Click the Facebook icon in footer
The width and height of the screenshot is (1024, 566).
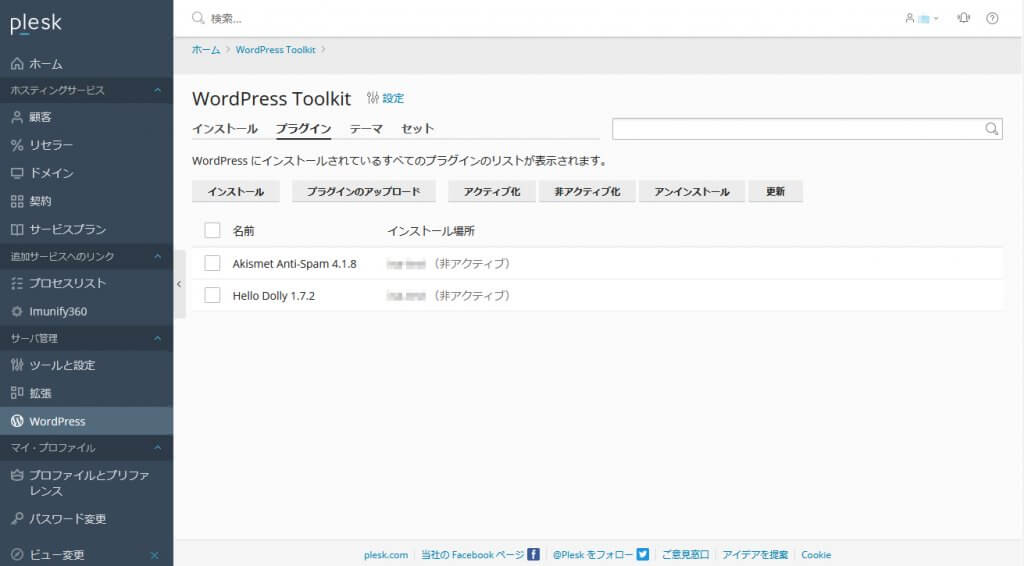tap(534, 554)
